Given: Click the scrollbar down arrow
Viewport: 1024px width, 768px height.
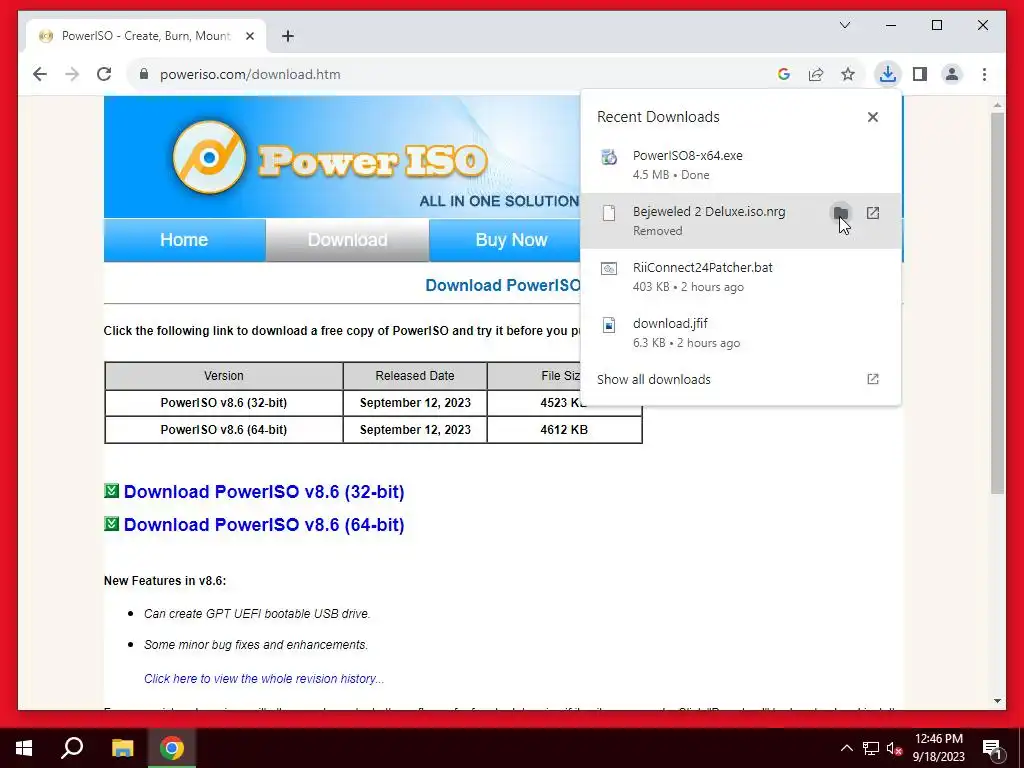Looking at the screenshot, I should pyautogui.click(x=997, y=701).
